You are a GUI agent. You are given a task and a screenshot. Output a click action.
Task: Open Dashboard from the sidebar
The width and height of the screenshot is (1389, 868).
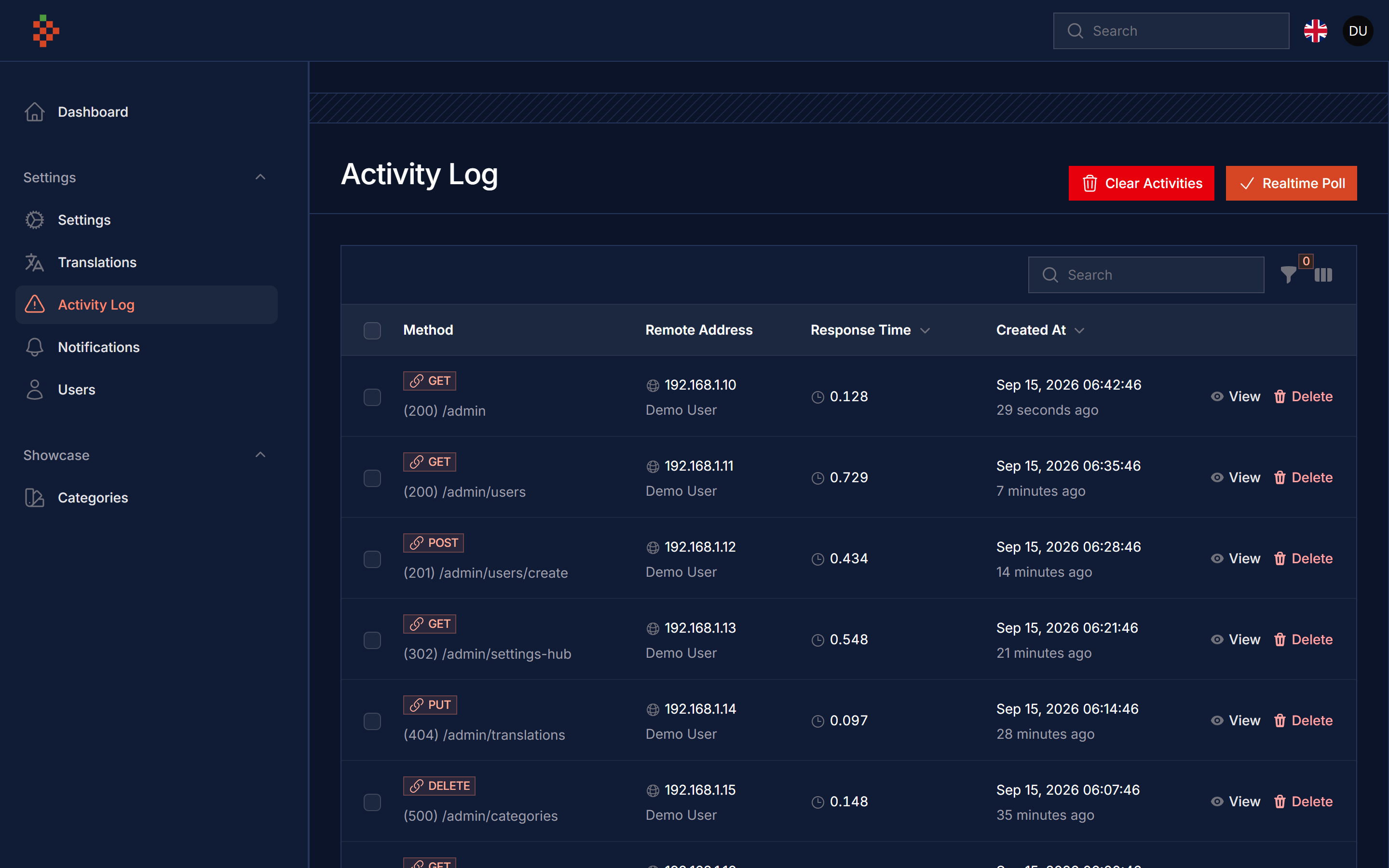pyautogui.click(x=146, y=112)
